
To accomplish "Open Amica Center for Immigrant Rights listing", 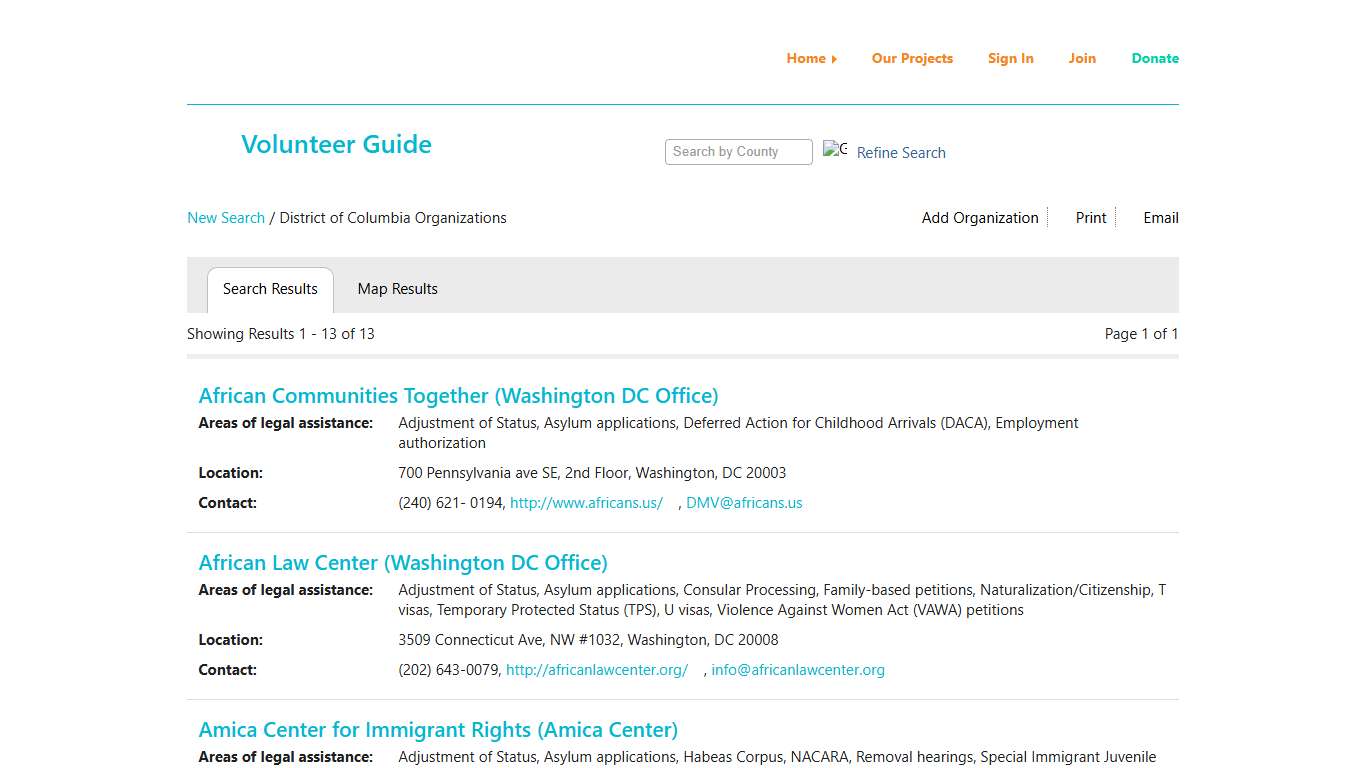I will [x=438, y=730].
